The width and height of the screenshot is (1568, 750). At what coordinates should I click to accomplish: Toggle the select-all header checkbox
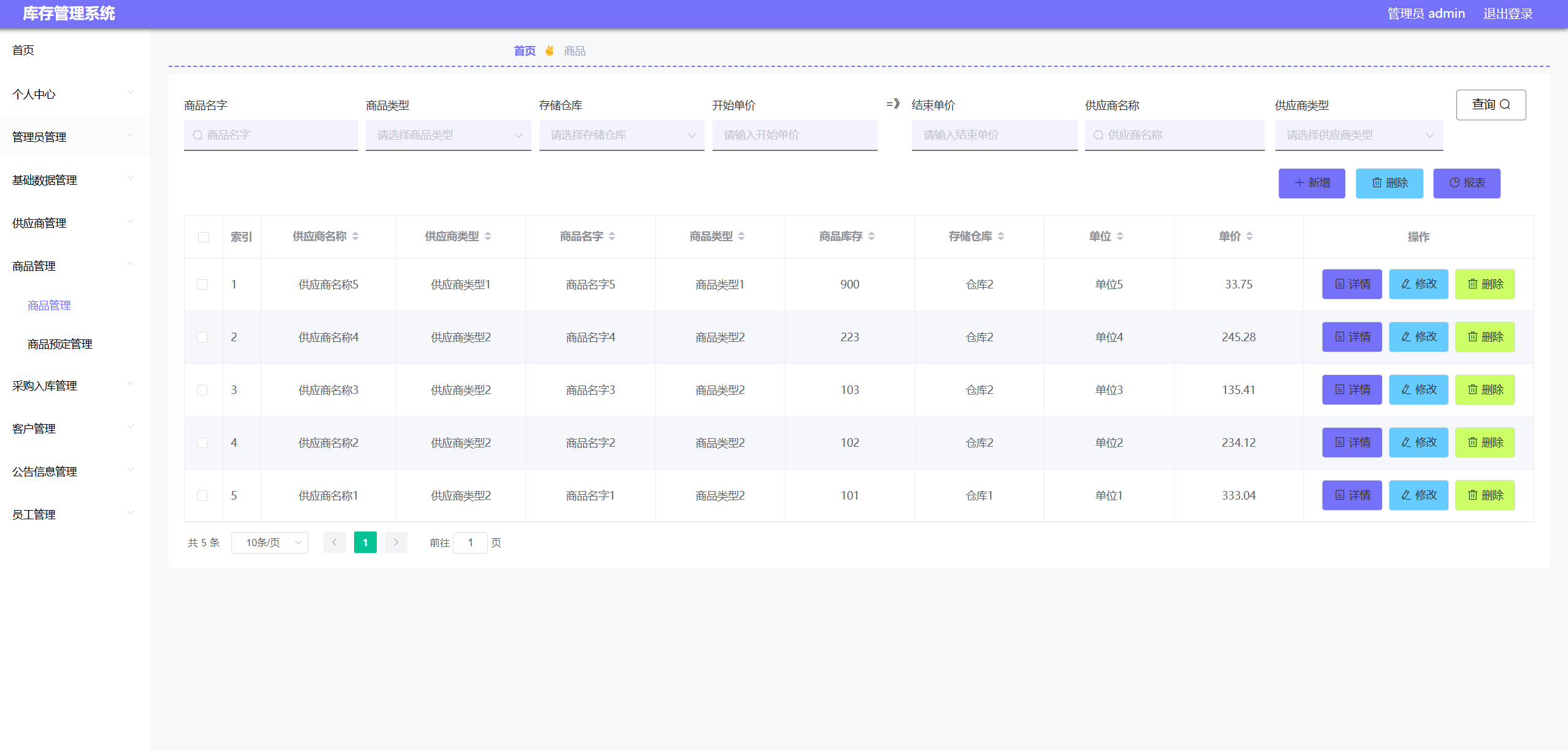click(x=204, y=237)
